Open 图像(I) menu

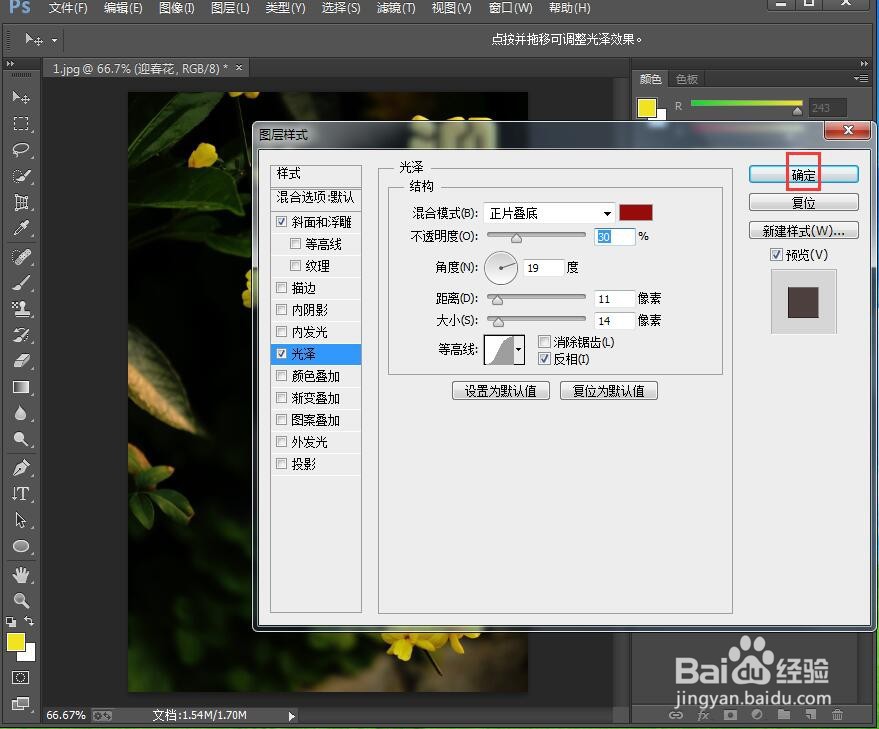[x=177, y=8]
